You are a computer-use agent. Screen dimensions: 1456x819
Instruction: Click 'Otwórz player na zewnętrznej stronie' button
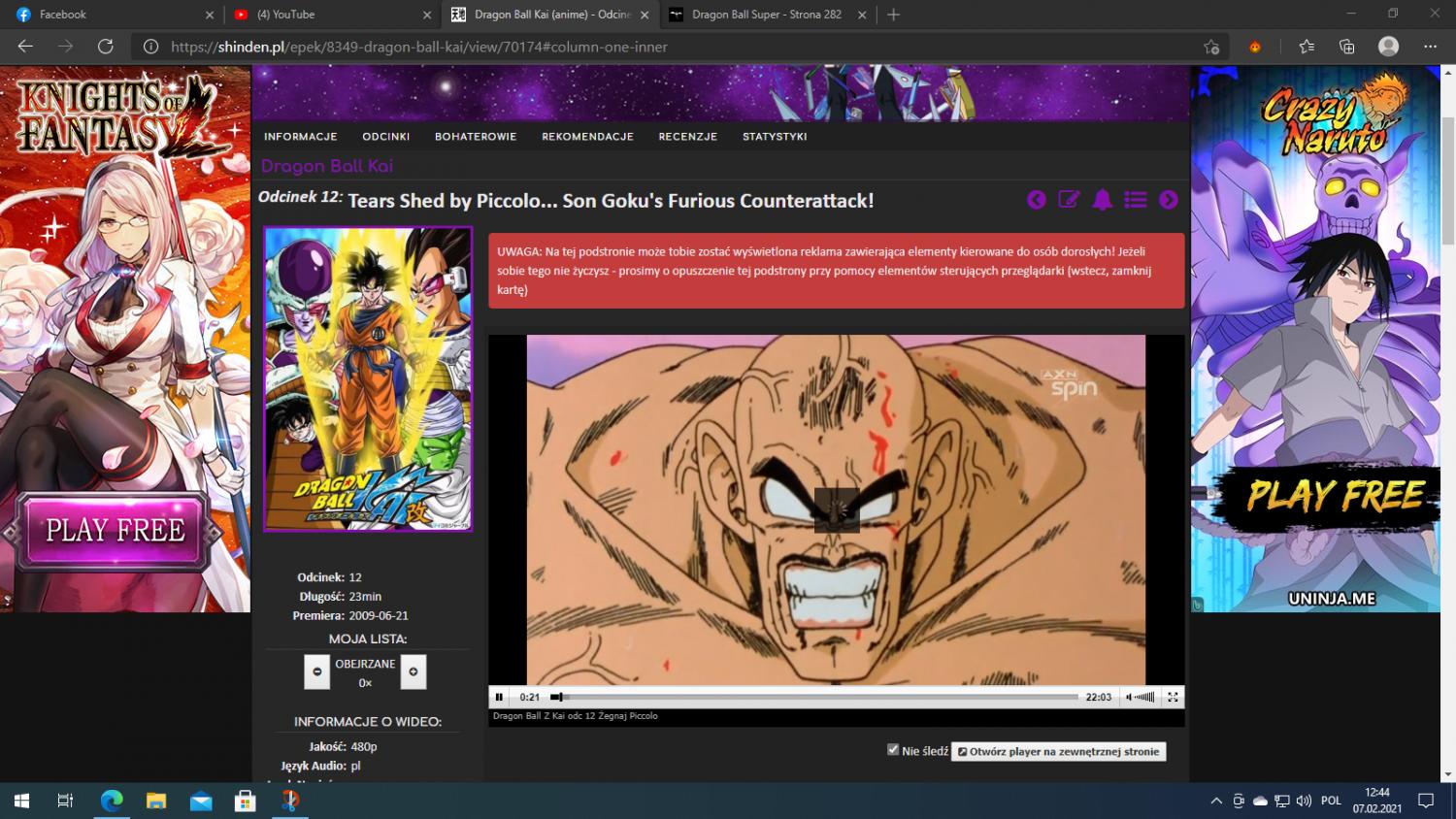[1058, 751]
